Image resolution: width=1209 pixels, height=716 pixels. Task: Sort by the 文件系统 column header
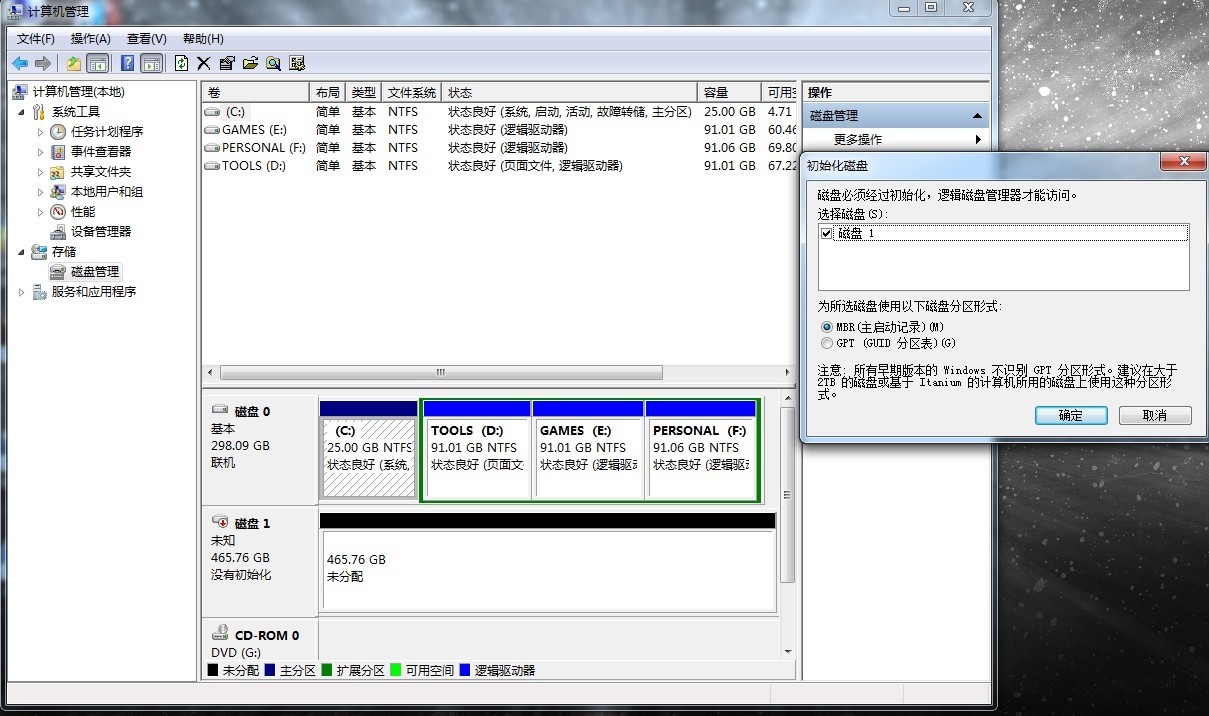[412, 92]
